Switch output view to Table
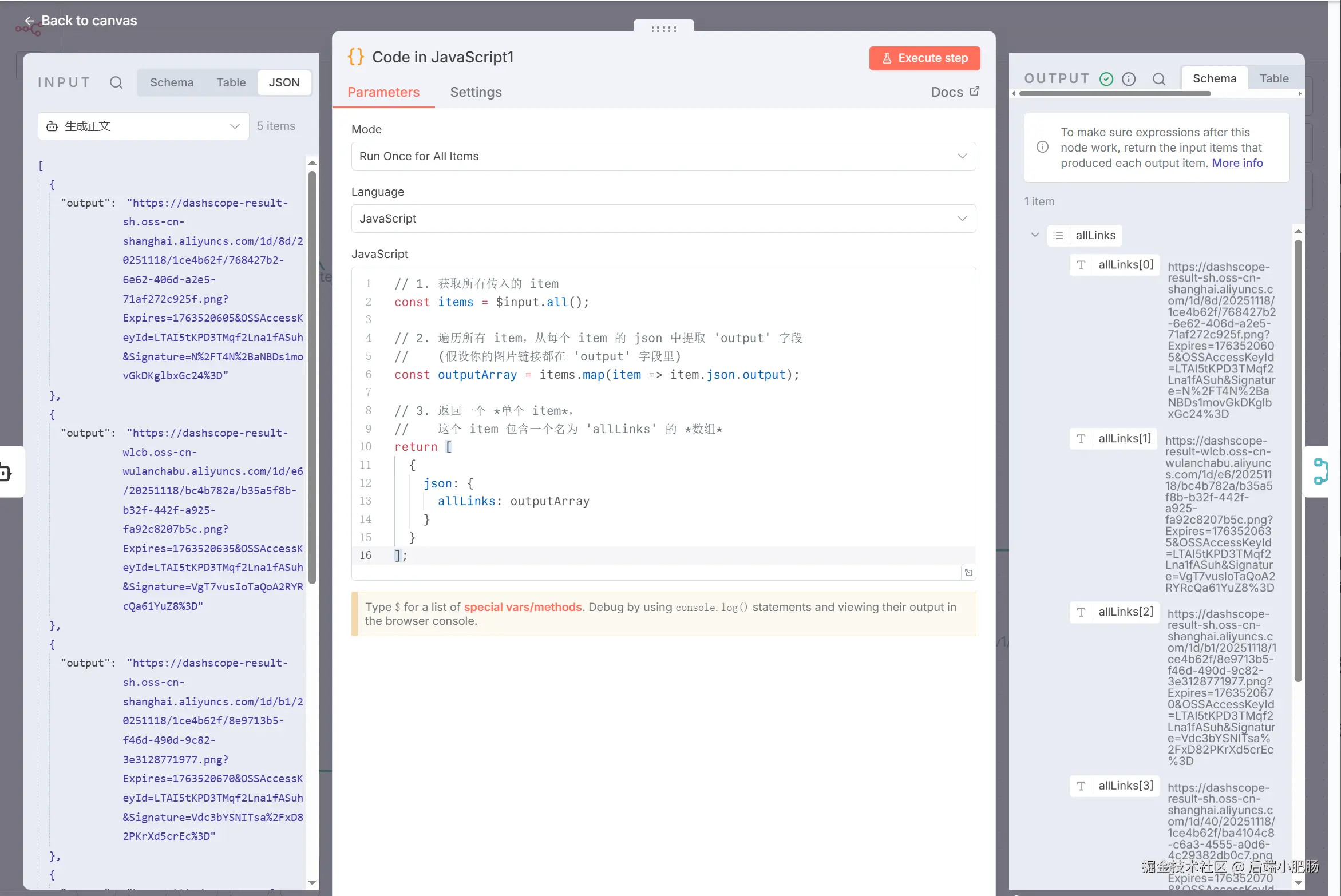 (1273, 79)
